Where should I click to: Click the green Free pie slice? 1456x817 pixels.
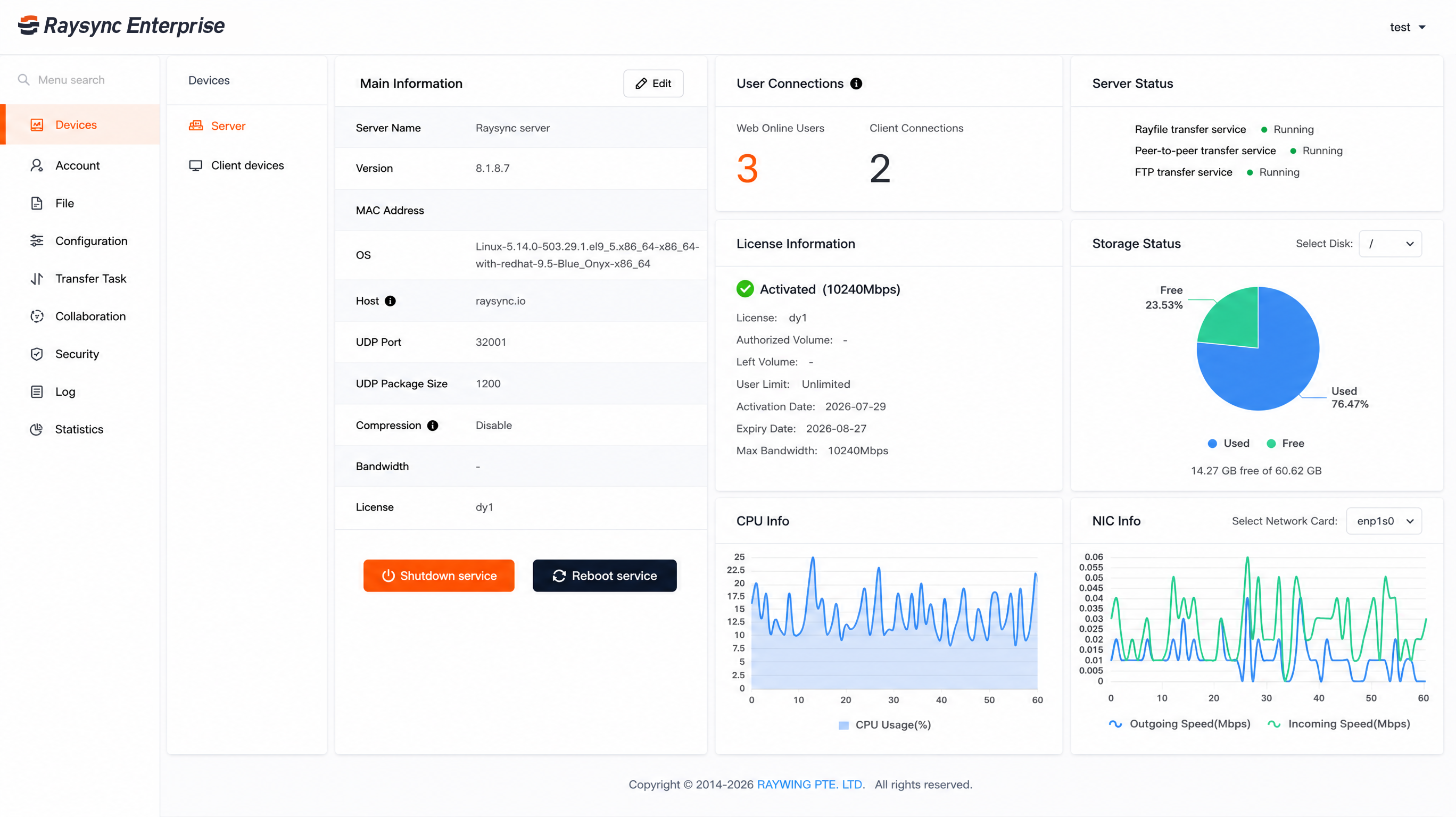(x=1232, y=320)
